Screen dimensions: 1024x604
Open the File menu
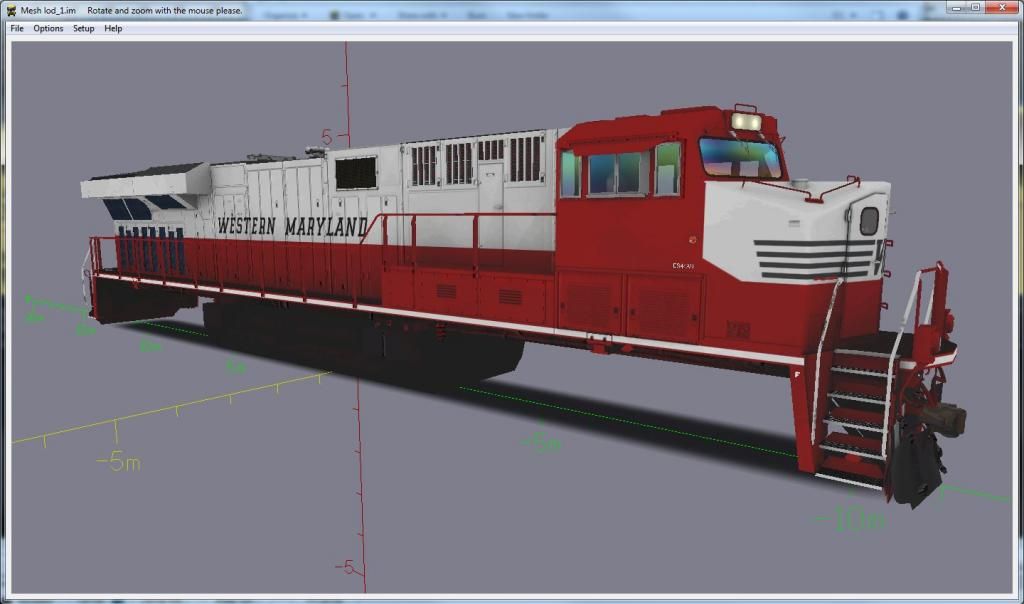coord(17,29)
